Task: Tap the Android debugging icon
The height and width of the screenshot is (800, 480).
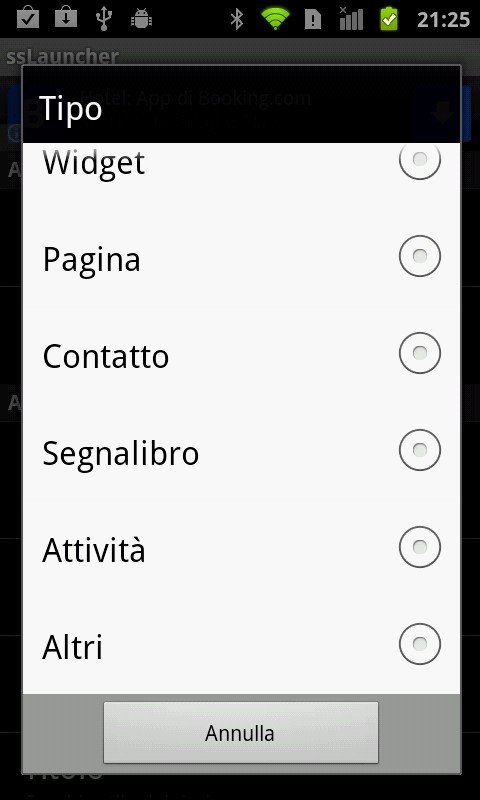Action: 141,19
